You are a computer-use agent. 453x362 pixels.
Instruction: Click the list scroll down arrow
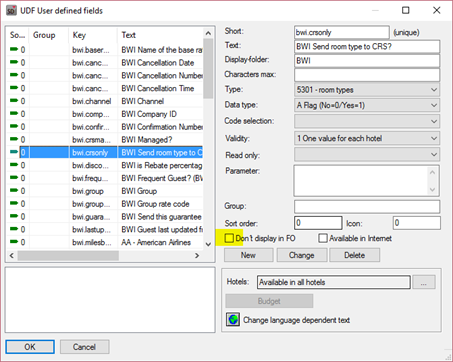(208, 244)
